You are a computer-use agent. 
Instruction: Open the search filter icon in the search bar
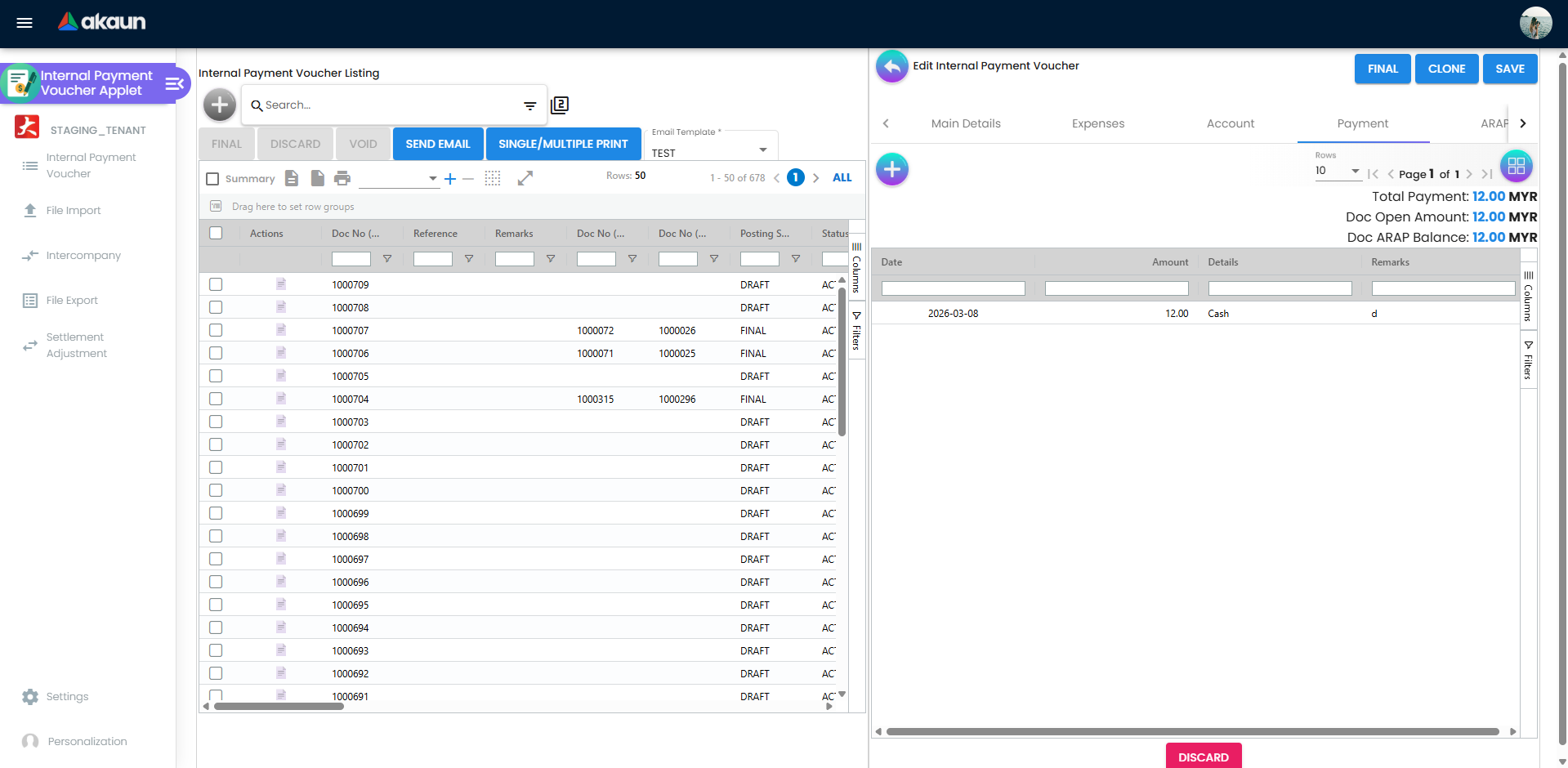[529, 105]
